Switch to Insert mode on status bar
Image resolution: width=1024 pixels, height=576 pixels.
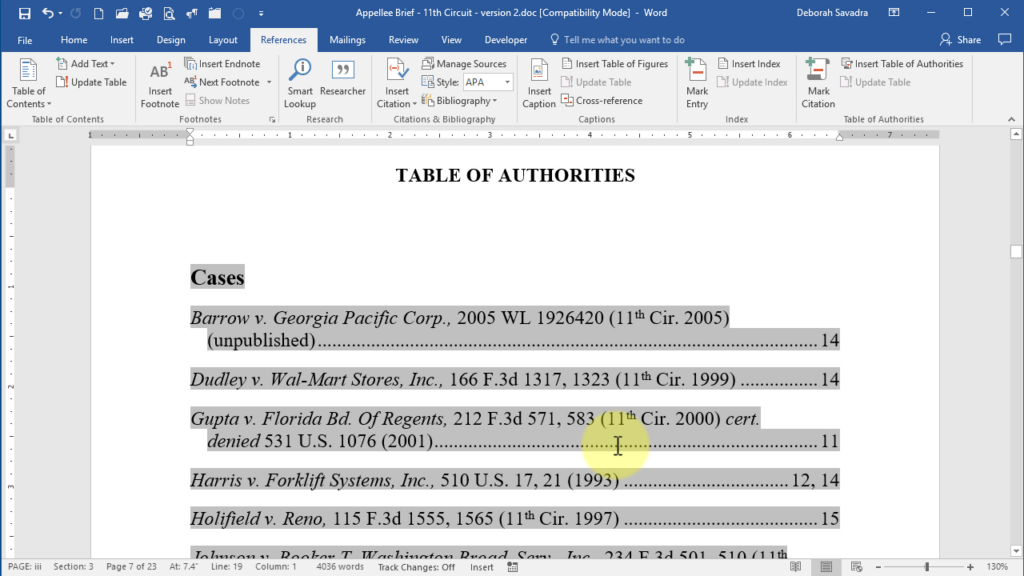pyautogui.click(x=481, y=566)
